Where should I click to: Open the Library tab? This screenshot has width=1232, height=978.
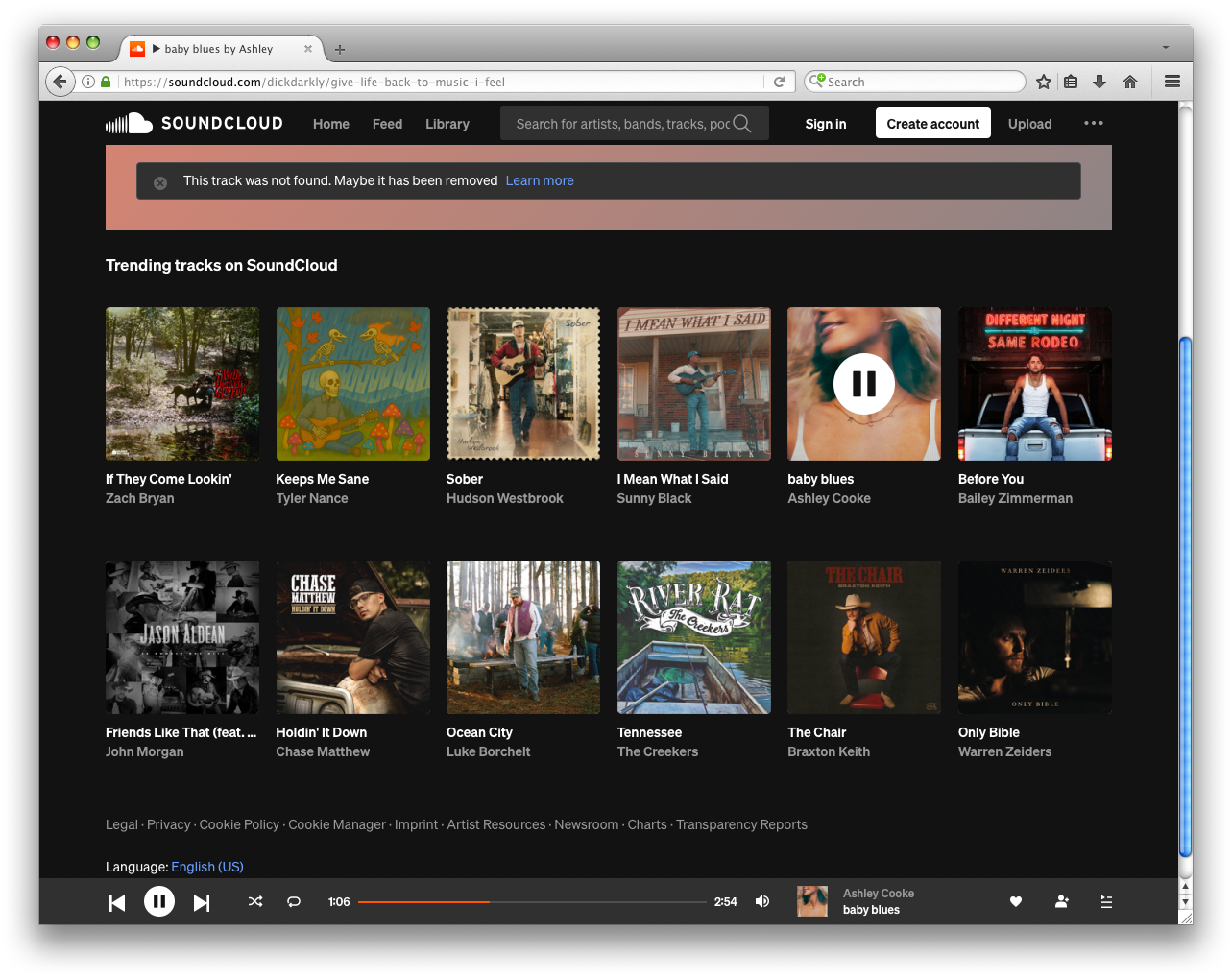pos(447,124)
